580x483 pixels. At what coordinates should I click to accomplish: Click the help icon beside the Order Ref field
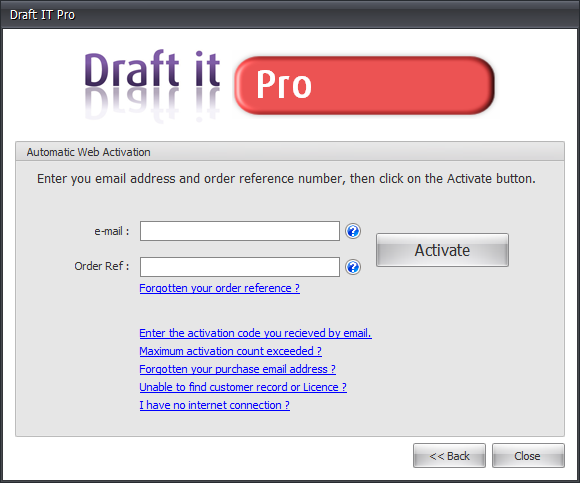pyautogui.click(x=353, y=267)
